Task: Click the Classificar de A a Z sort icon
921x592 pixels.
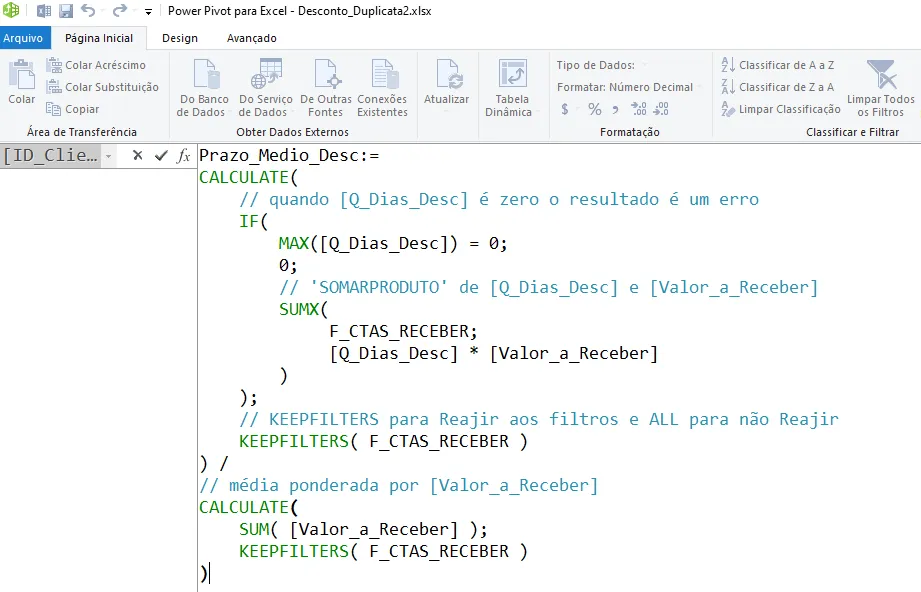Action: (728, 65)
